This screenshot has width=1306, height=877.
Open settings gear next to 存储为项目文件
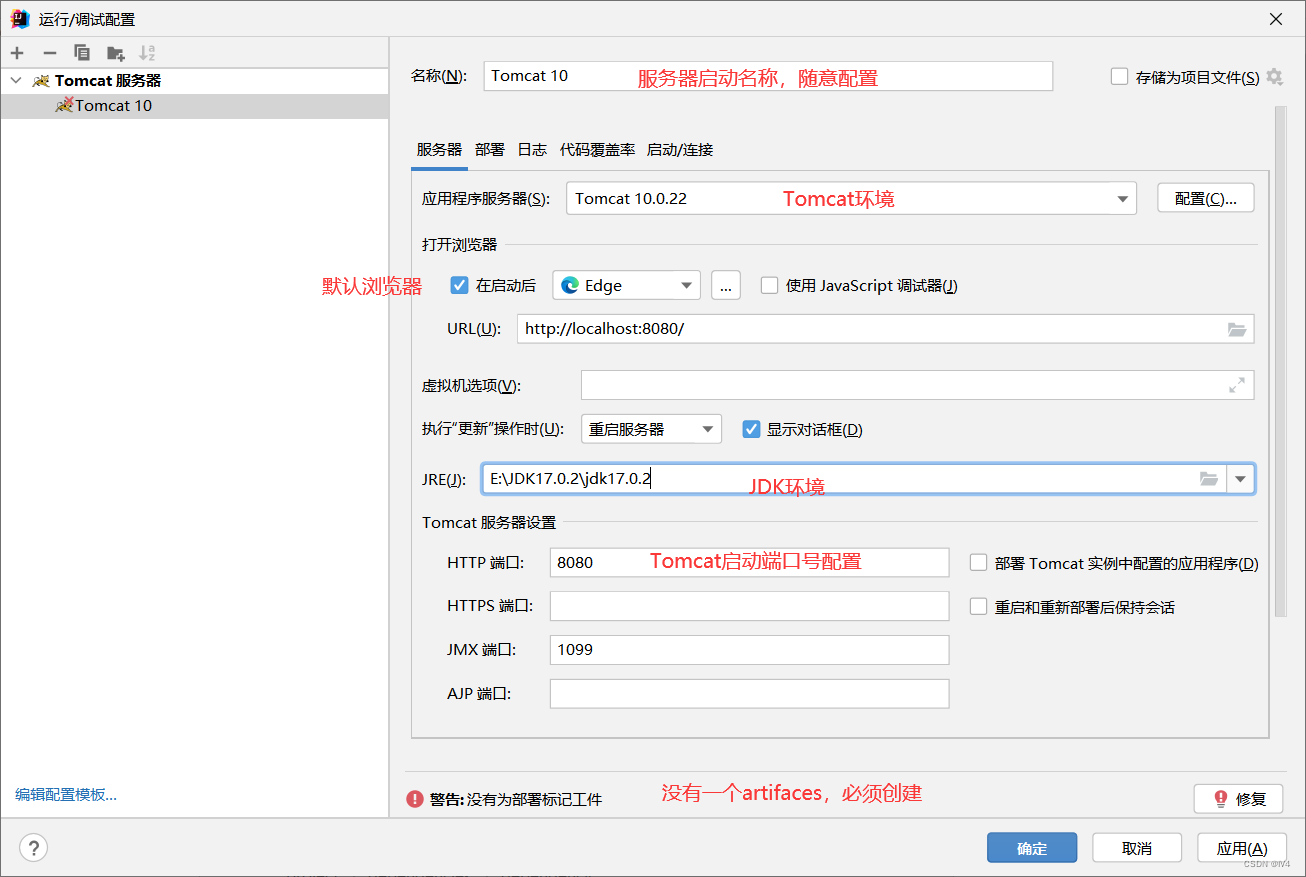pyautogui.click(x=1274, y=77)
